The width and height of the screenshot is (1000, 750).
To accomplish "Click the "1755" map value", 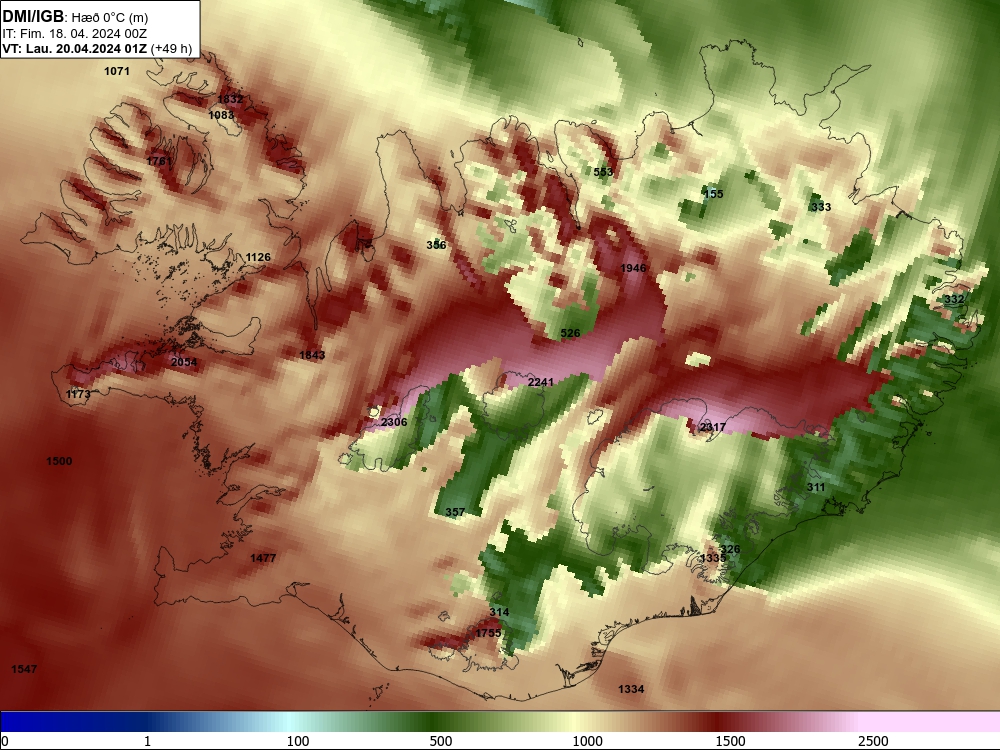I will click(x=488, y=633).
